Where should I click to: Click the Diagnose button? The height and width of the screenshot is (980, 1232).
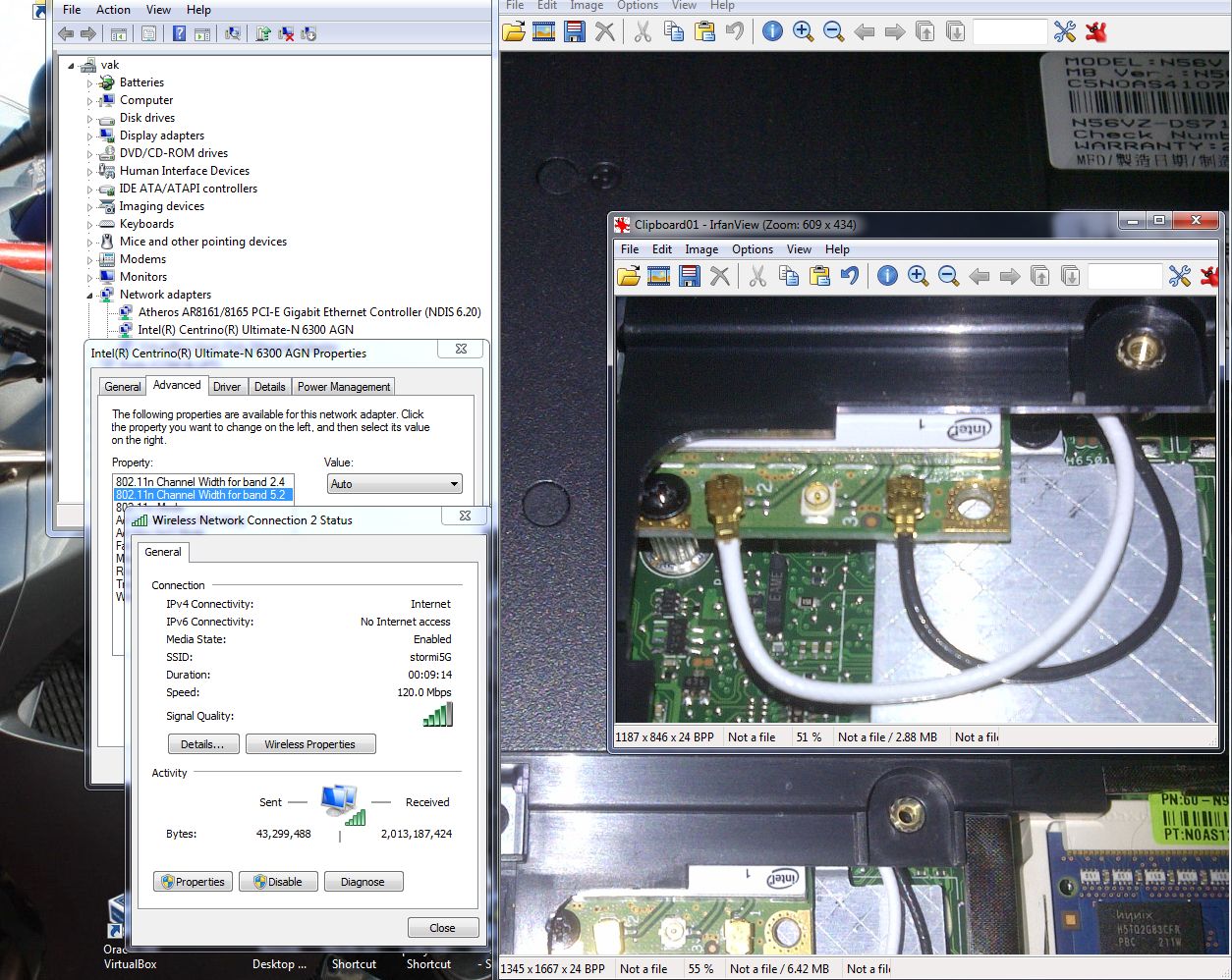(x=363, y=882)
